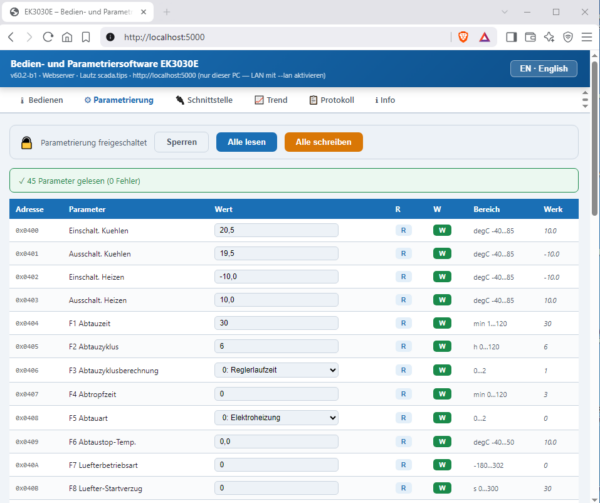Open the Brave Wallet icon
Screen dimensions: 600x503
tap(530, 37)
